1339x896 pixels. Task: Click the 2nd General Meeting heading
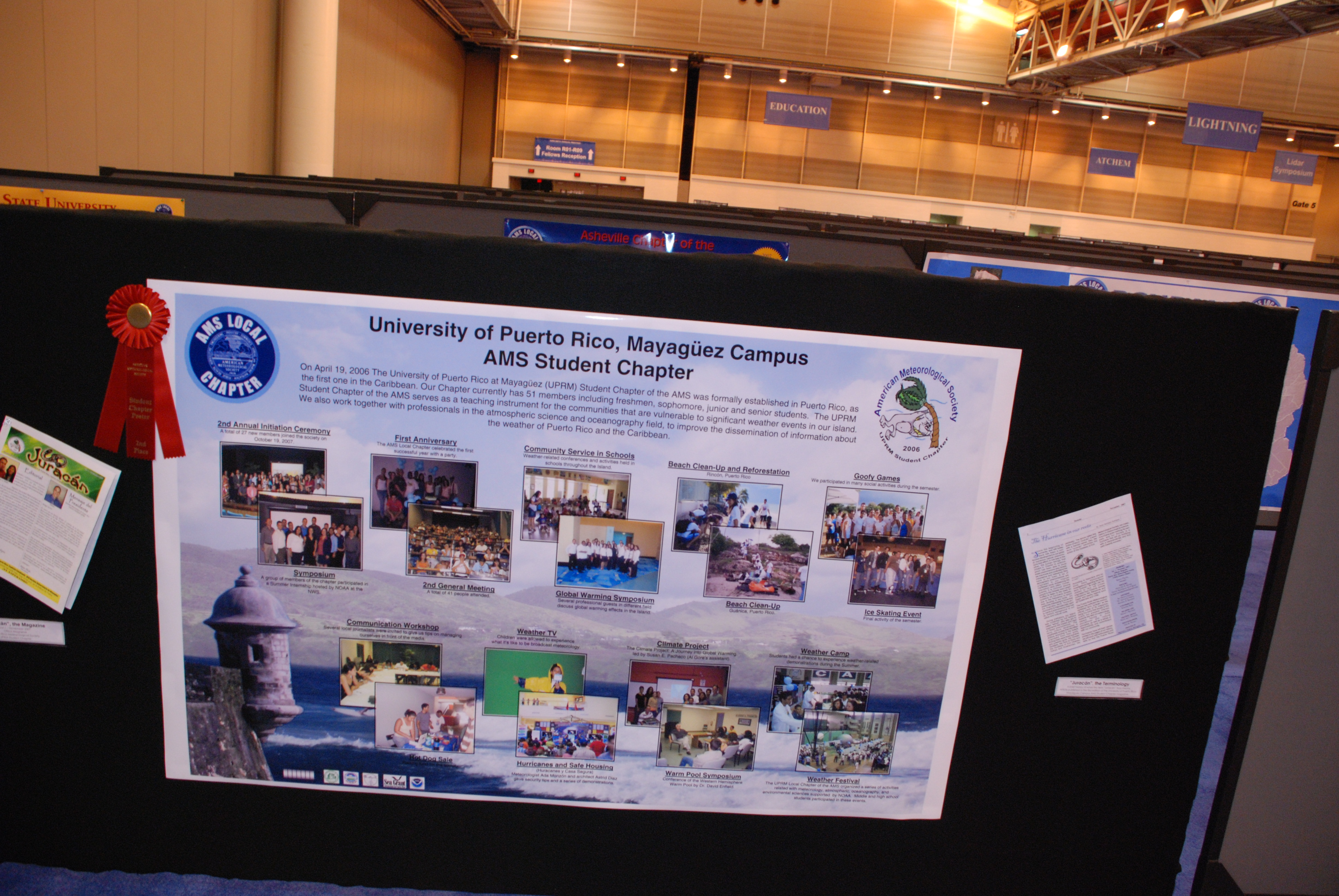[x=458, y=587]
